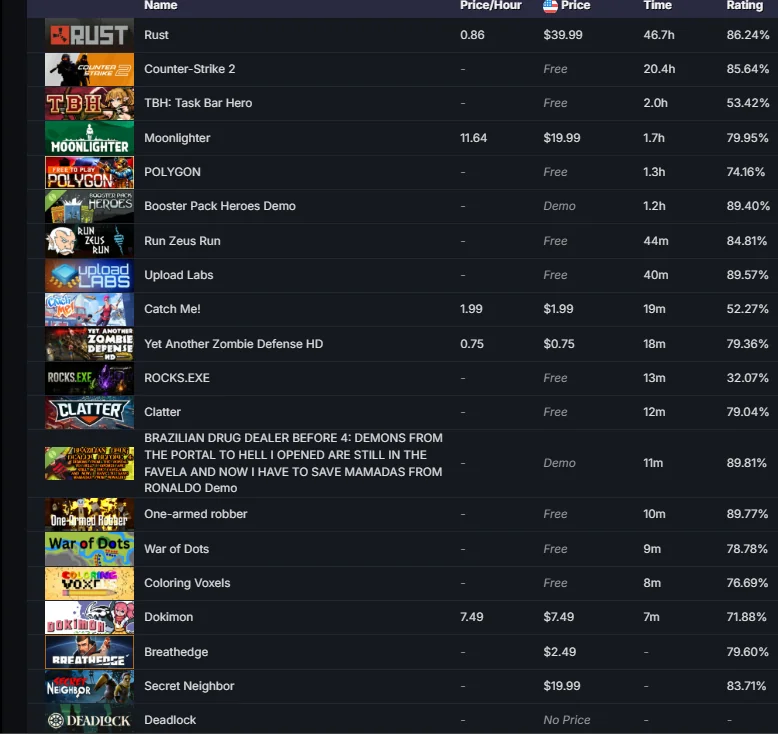The height and width of the screenshot is (734, 778).
Task: Select the Rust game name
Action: (156, 35)
